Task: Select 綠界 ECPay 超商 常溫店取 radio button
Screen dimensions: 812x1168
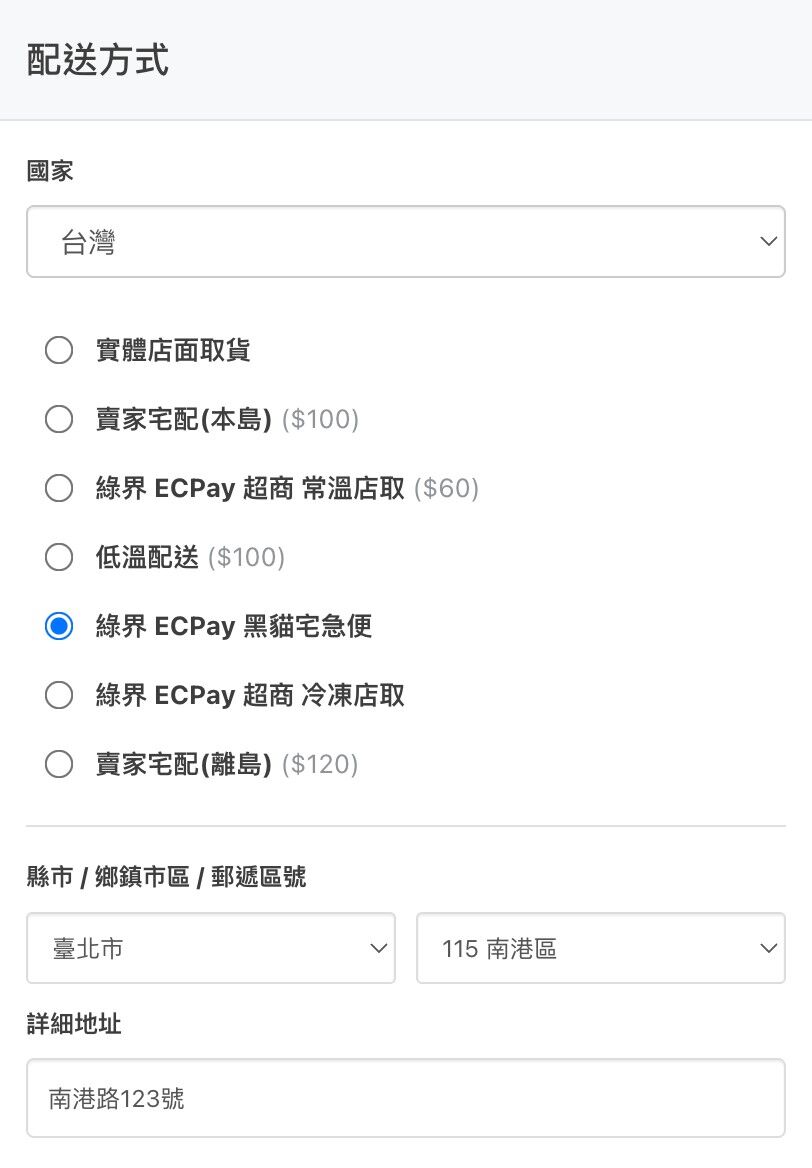Action: tap(59, 488)
